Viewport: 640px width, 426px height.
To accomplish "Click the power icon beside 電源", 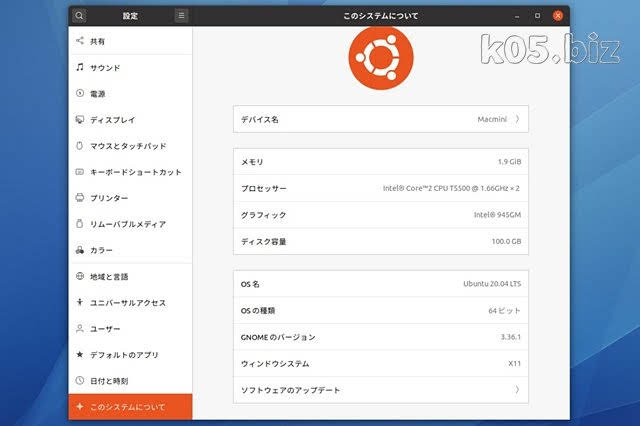I will (80, 93).
